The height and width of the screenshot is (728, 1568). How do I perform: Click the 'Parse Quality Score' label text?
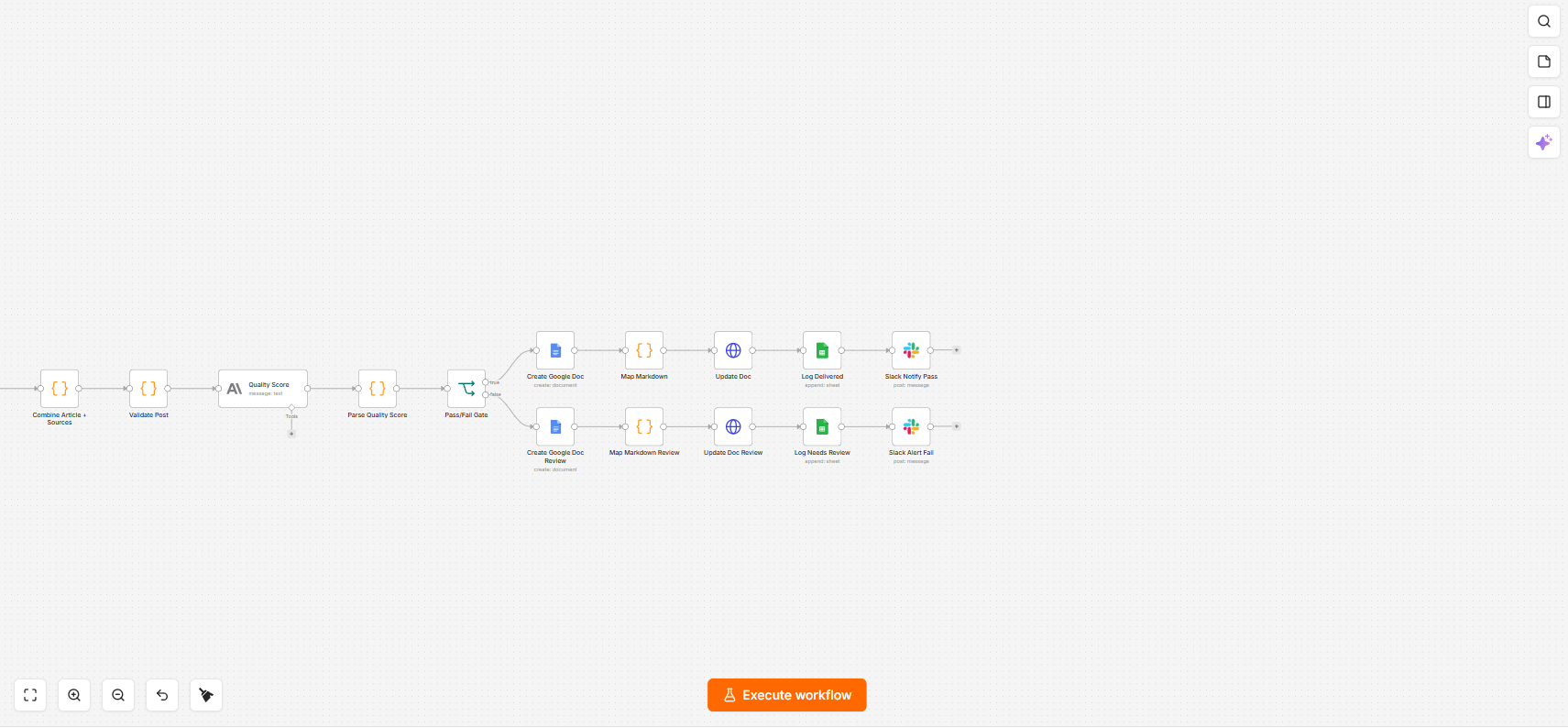click(x=378, y=415)
